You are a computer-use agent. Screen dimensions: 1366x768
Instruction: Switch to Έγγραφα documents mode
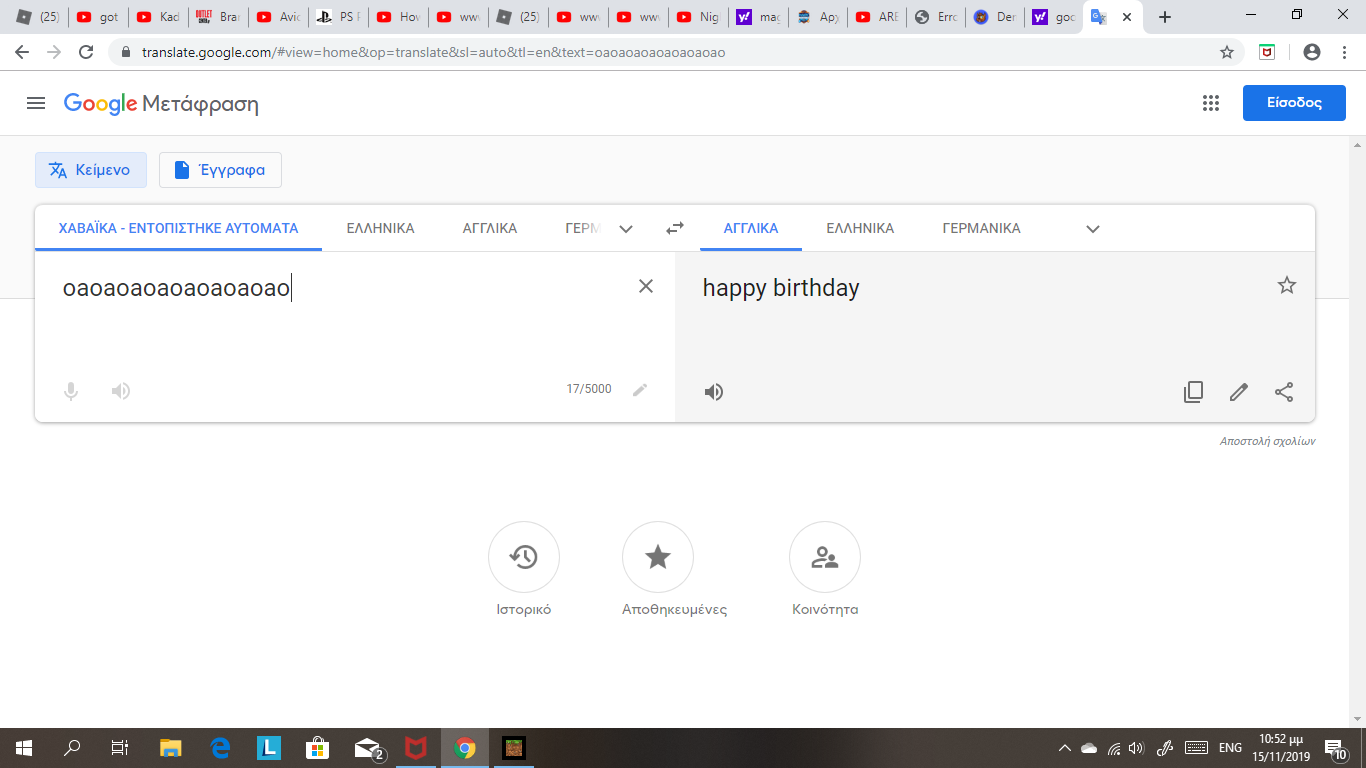click(220, 170)
